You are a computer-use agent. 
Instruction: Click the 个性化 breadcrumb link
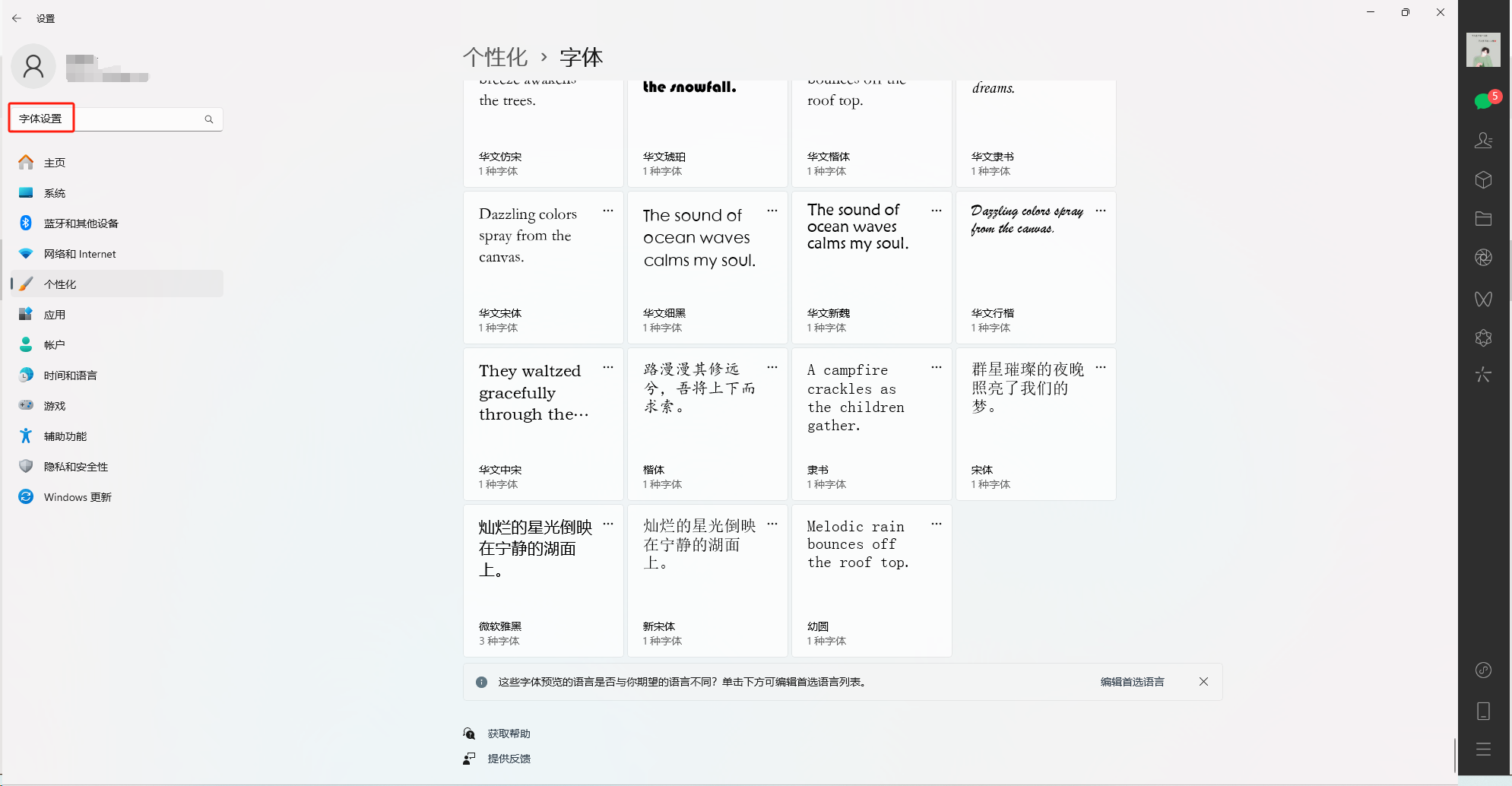pos(495,57)
